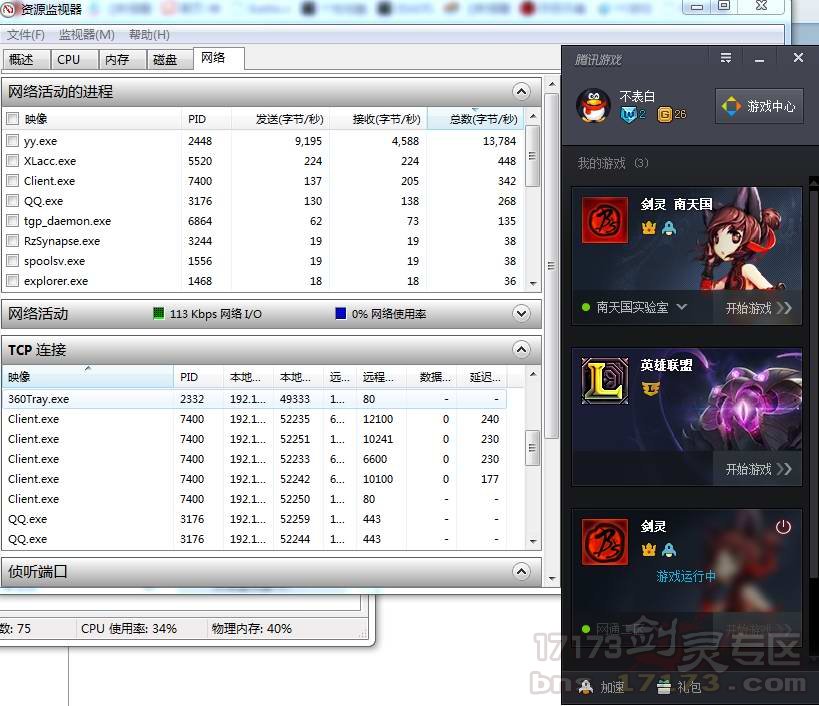The width and height of the screenshot is (819, 706).
Task: Check the XLacc.exe process checkbox
Action: [13, 160]
